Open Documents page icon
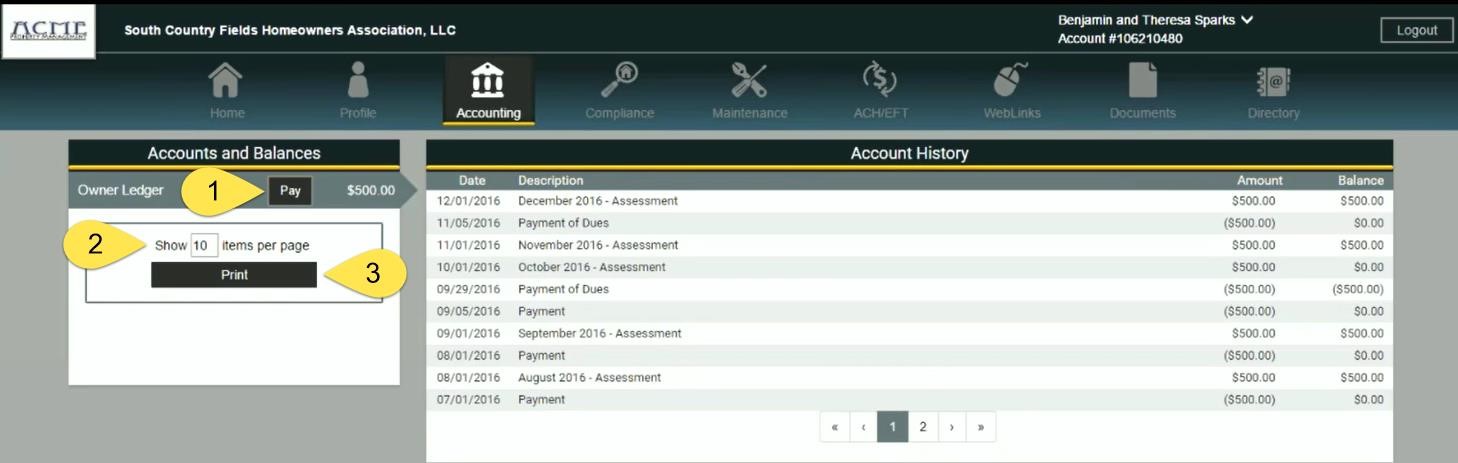The image size is (1458, 463). 1142,81
